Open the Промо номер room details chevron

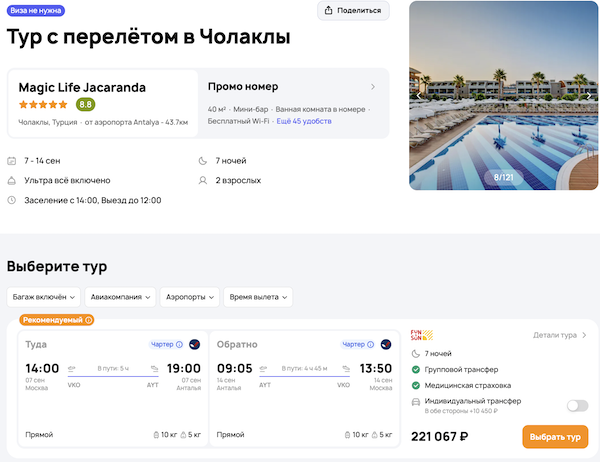[373, 87]
